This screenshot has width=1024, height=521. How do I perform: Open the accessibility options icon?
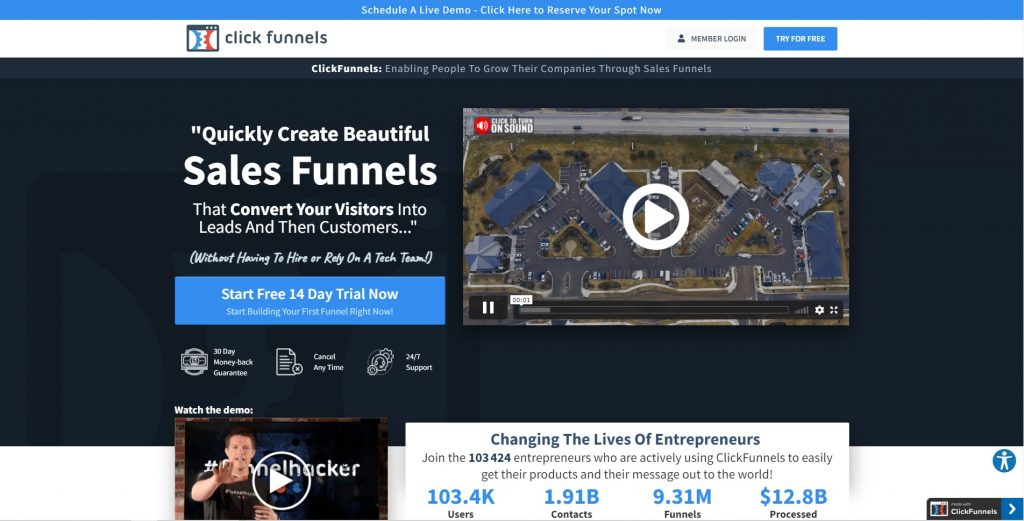(x=1003, y=460)
